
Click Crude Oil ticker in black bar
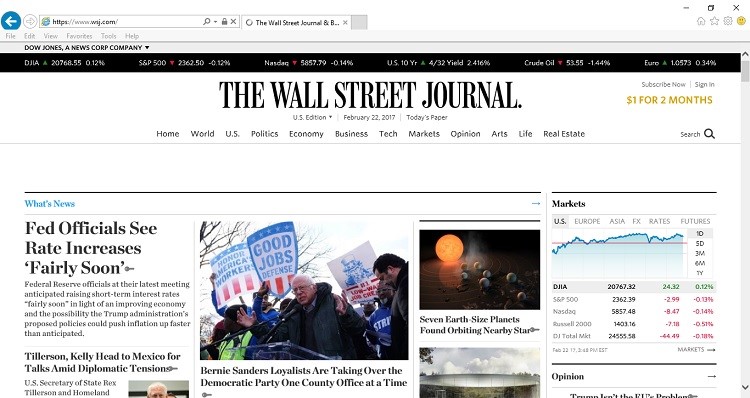click(567, 63)
